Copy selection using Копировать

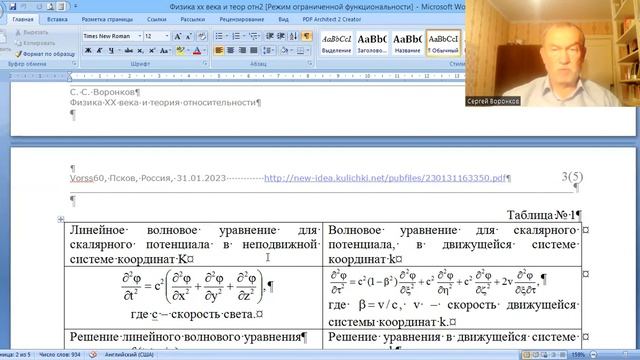pyautogui.click(x=35, y=43)
